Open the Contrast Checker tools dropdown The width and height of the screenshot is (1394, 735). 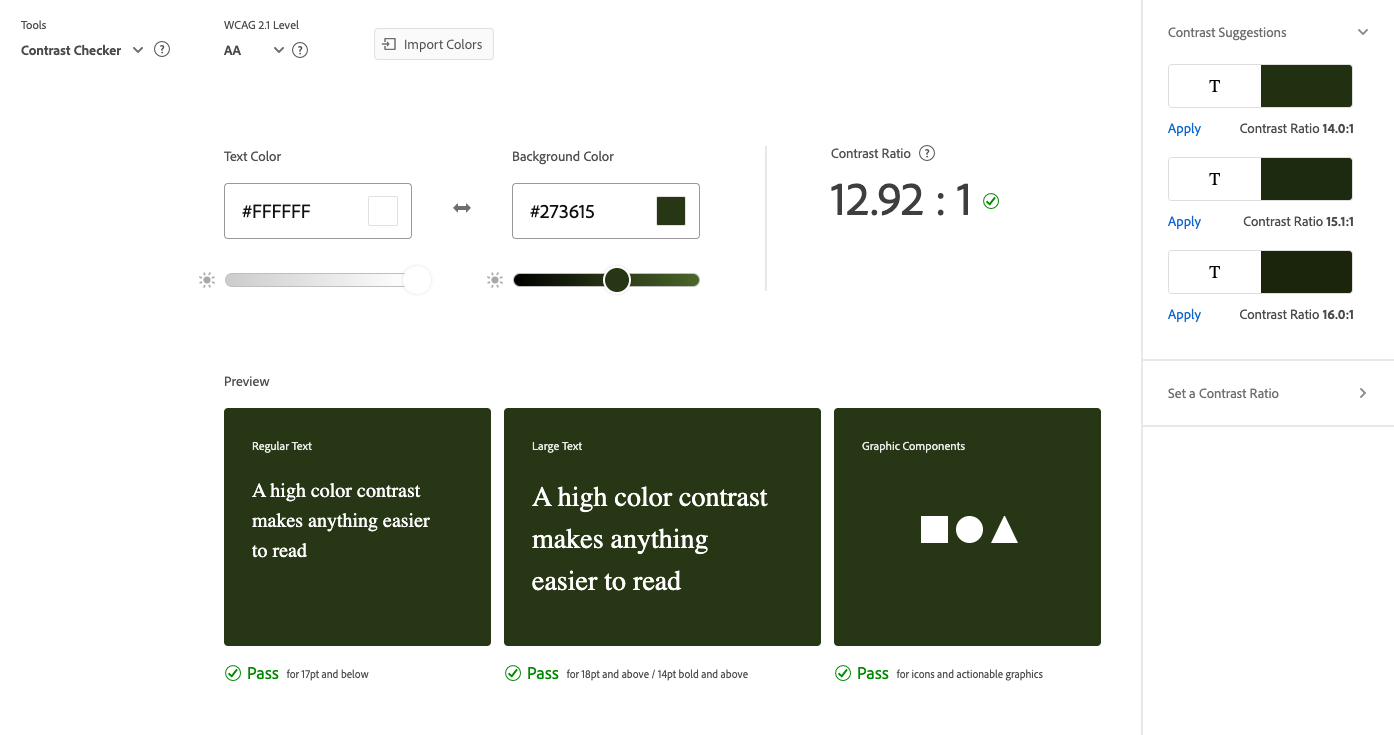coord(82,50)
